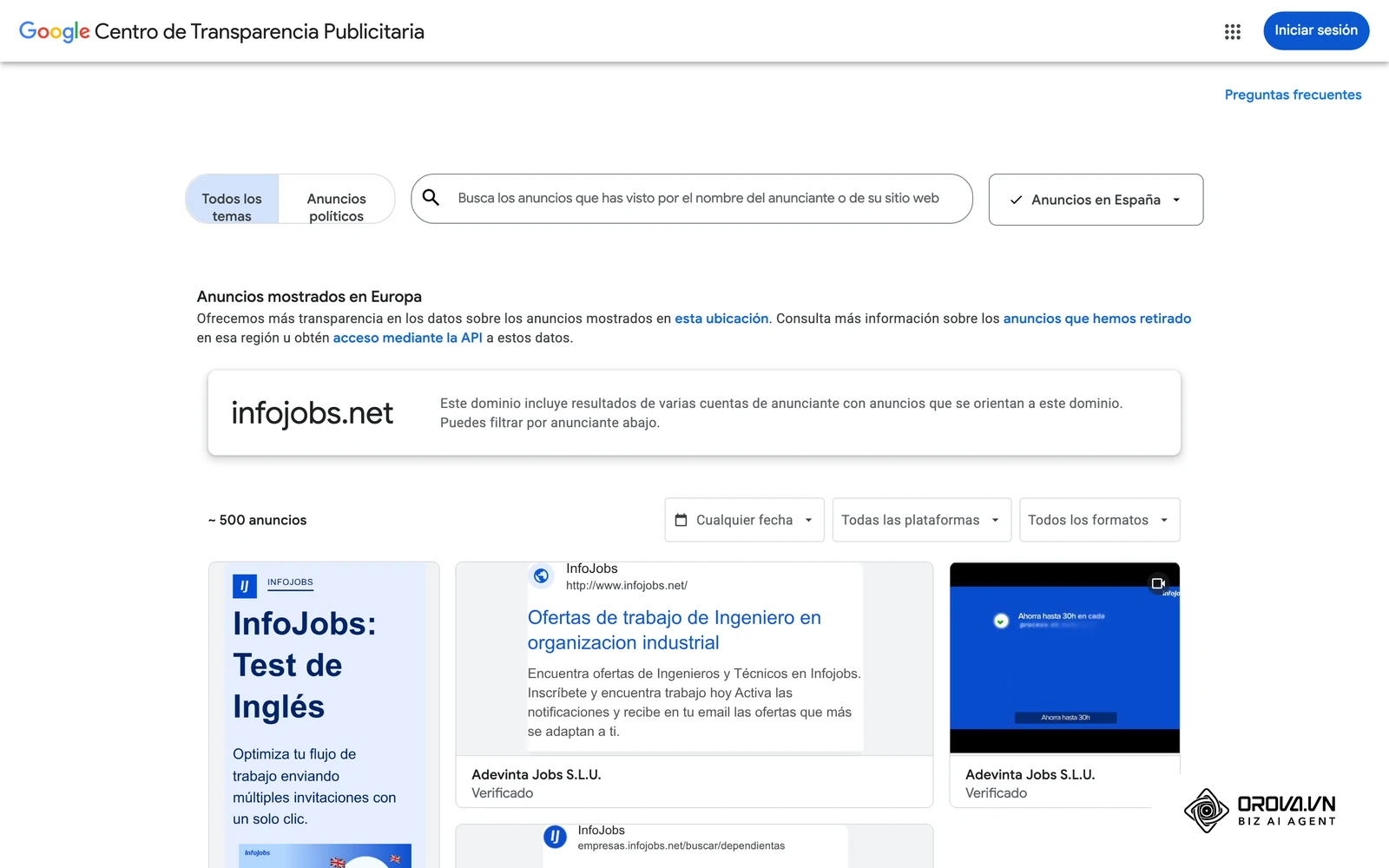This screenshot has width=1389, height=868.
Task: Open the Cualquier fecha date dropdown
Action: [744, 520]
